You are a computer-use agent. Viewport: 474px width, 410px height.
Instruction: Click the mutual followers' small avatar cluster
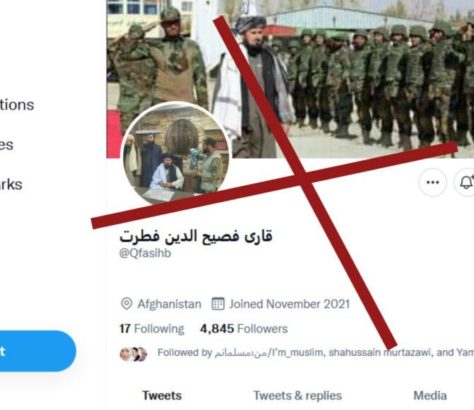133,354
